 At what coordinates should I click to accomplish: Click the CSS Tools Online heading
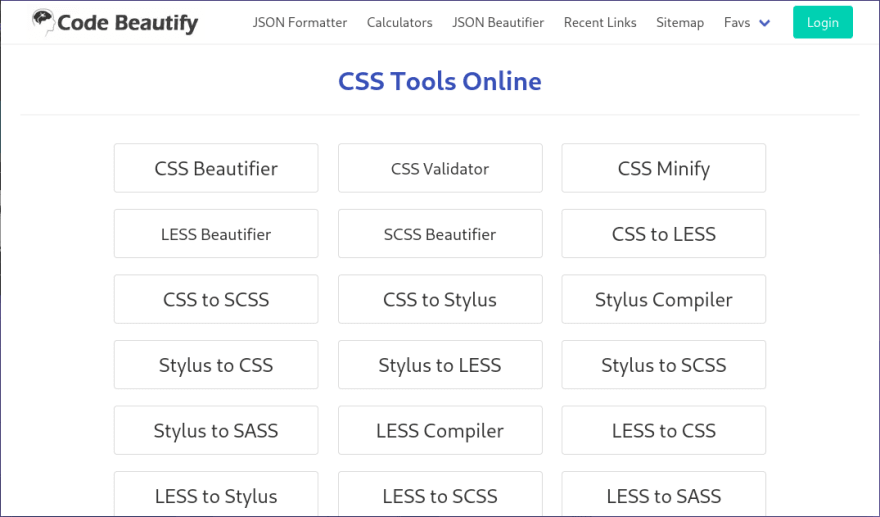pos(440,81)
